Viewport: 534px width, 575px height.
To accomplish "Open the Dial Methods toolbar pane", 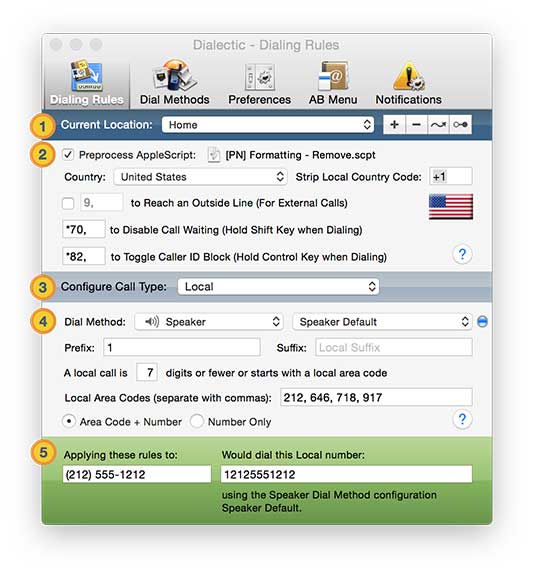I will point(175,83).
